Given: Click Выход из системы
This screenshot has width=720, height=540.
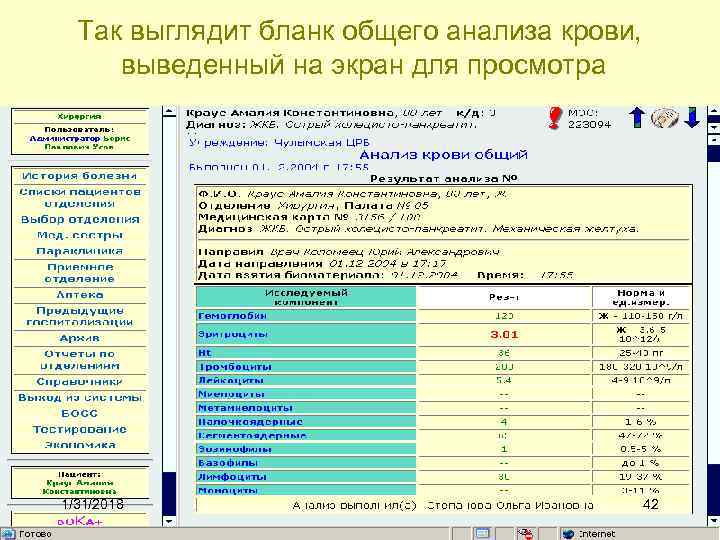Looking at the screenshot, I should click(x=79, y=398).
